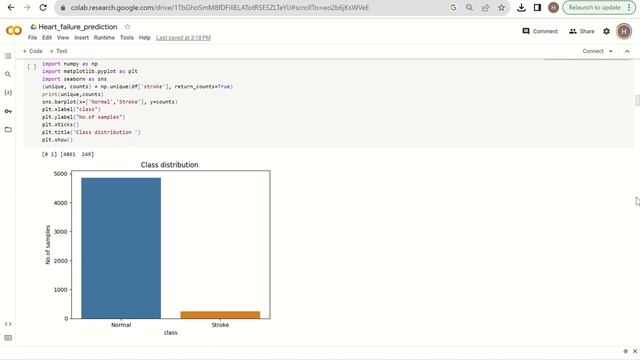Open the Tools menu
The width and height of the screenshot is (640, 360).
pos(127,38)
